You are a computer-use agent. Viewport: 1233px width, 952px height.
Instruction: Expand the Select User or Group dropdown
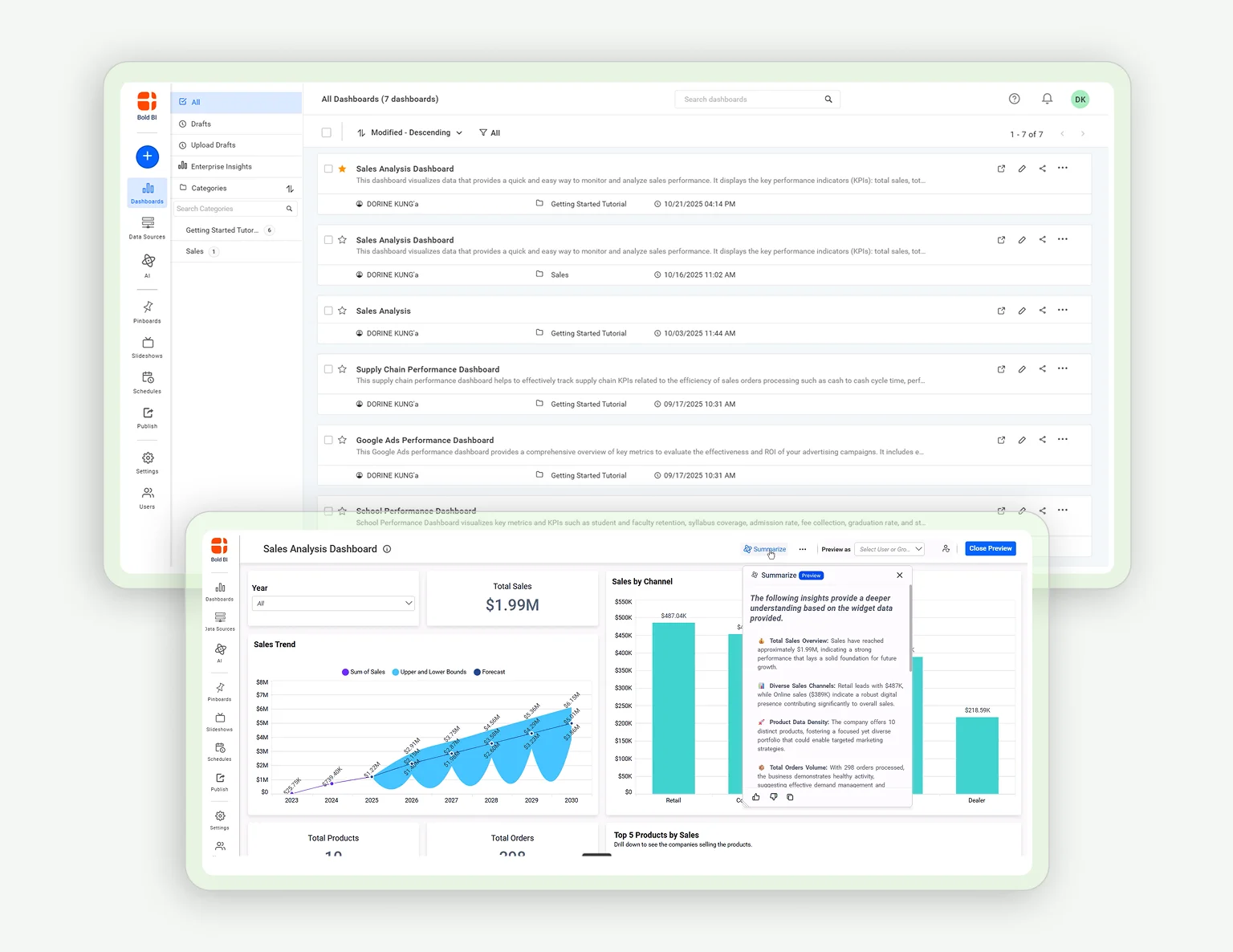889,549
